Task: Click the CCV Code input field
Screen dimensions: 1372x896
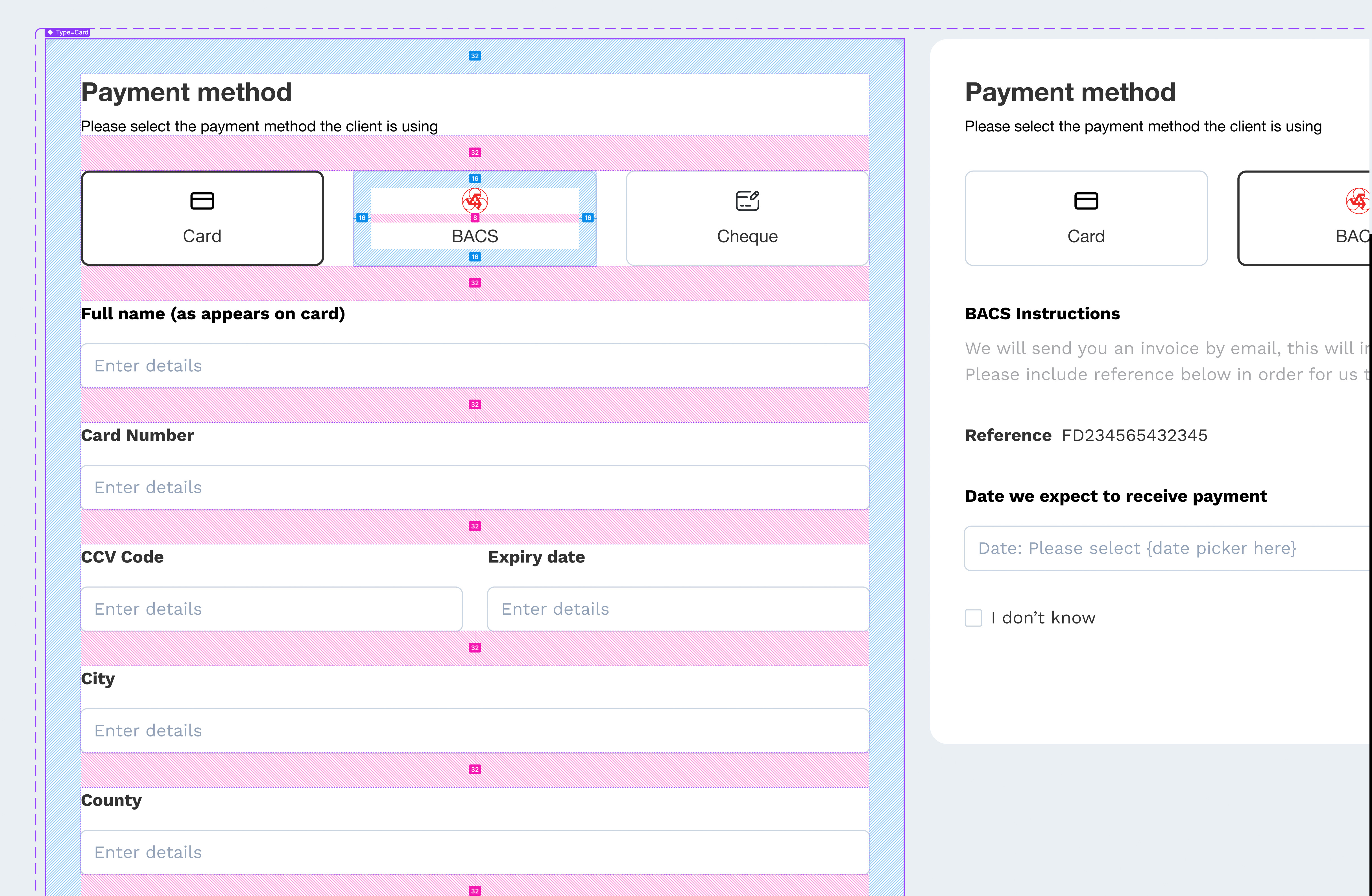Action: click(272, 609)
